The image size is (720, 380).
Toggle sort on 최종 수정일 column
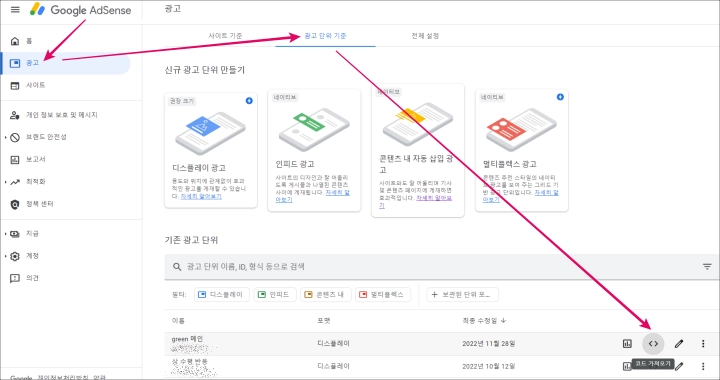point(484,321)
